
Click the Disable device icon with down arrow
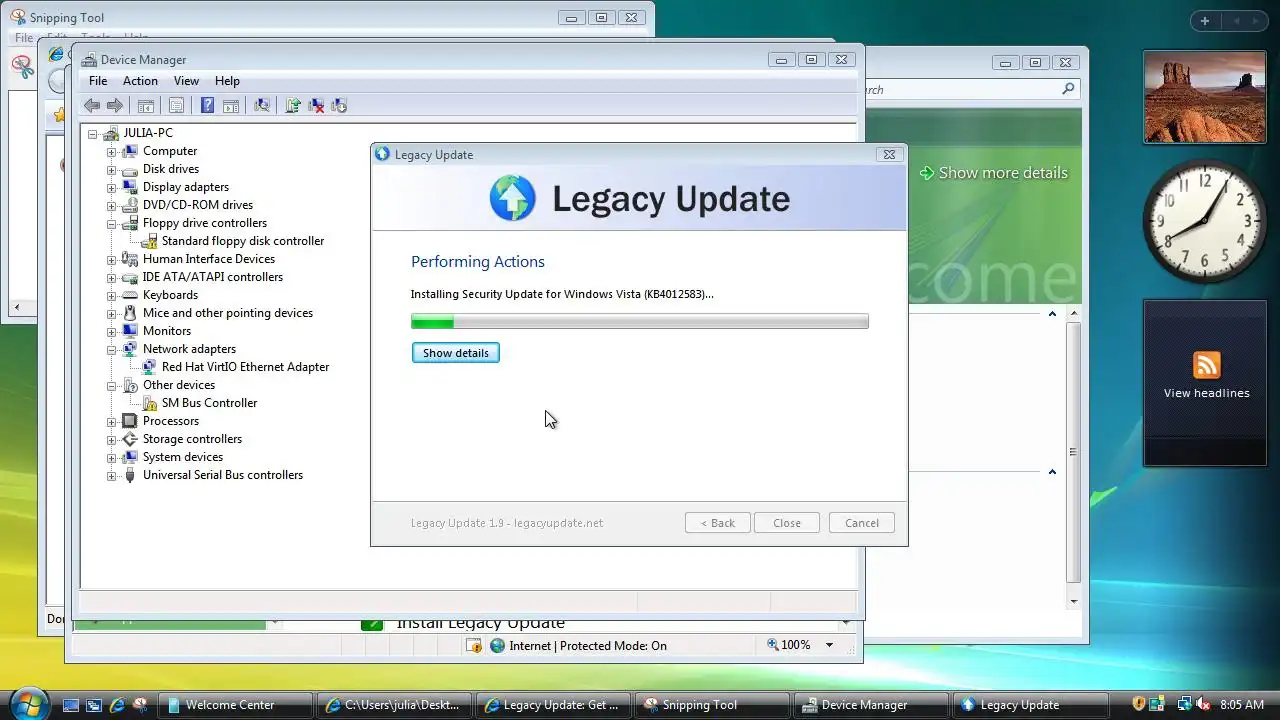[339, 105]
